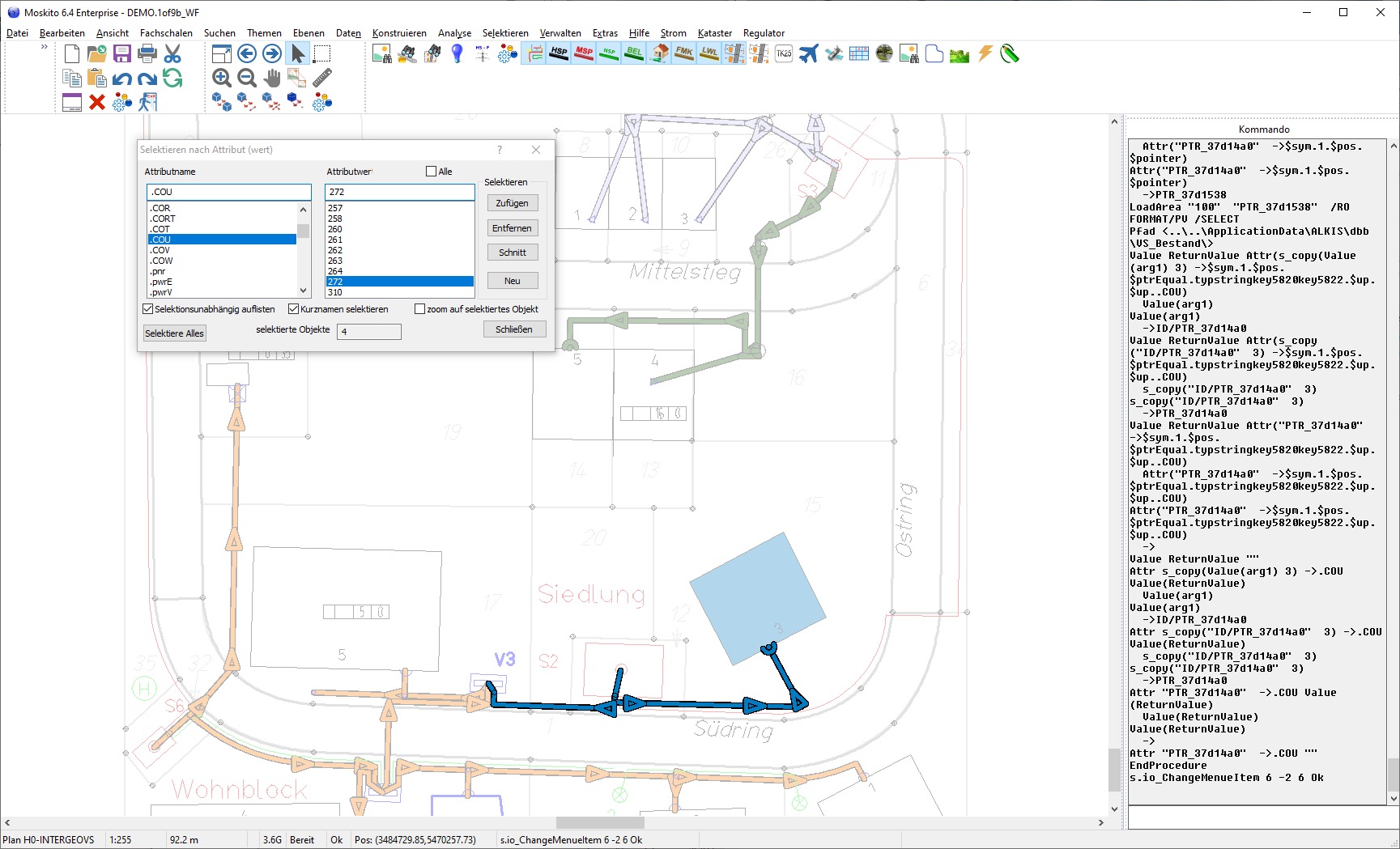Open the Konstruieren menu
The image size is (1400, 849).
click(x=399, y=33)
